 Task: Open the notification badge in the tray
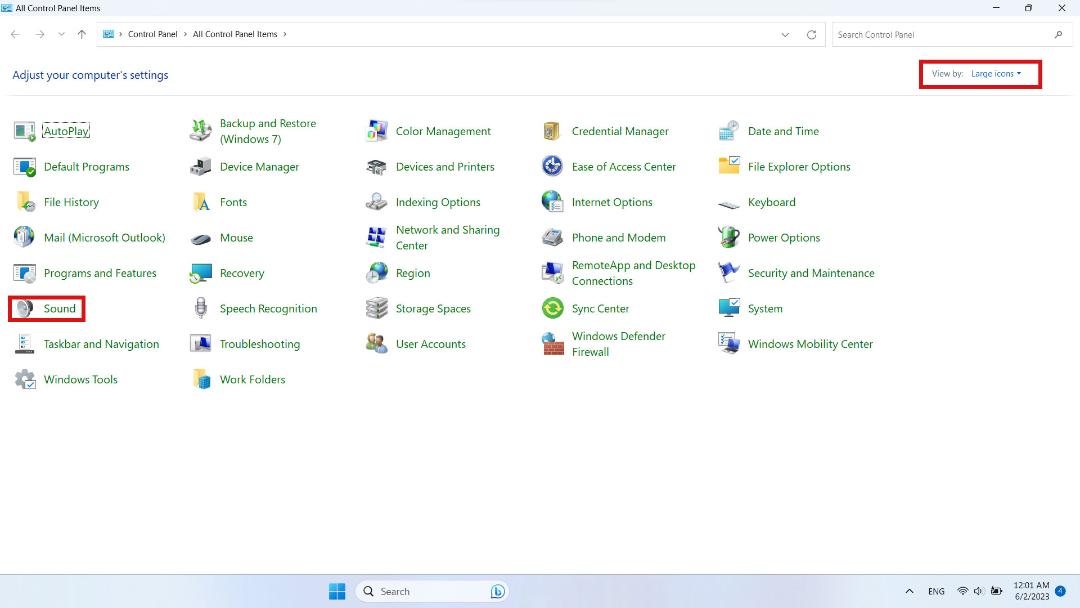1060,591
